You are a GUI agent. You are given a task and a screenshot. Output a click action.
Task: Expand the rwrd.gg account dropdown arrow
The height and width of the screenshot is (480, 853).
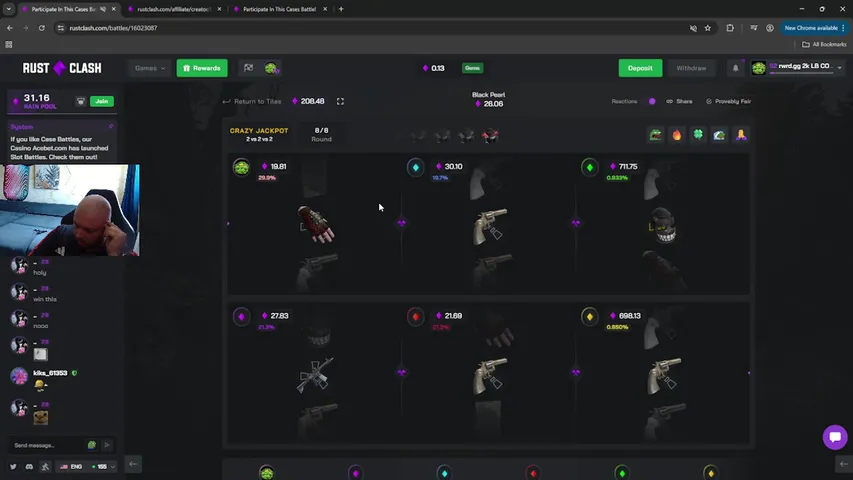pos(839,68)
